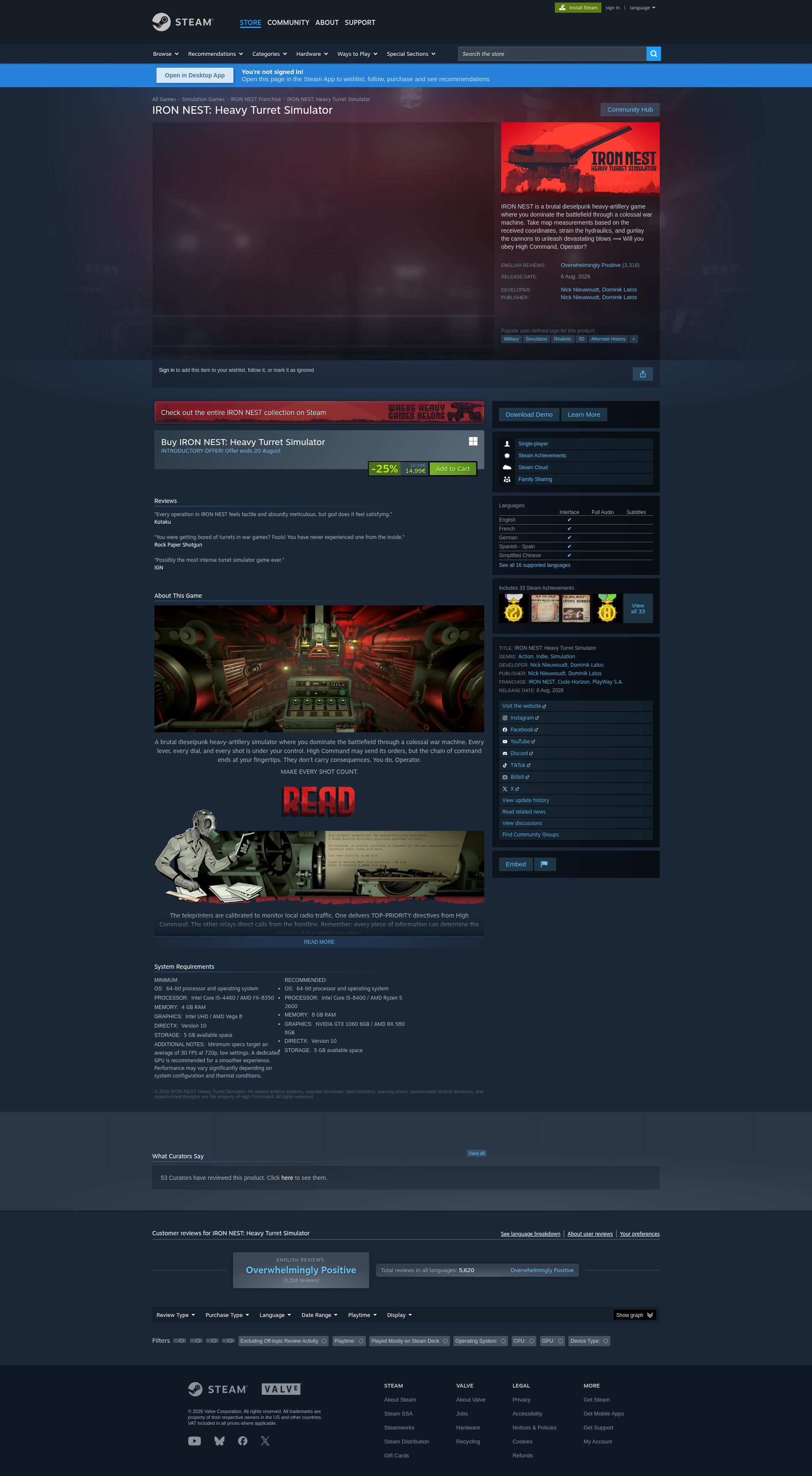Expand the Ways to Play dropdown

point(357,54)
